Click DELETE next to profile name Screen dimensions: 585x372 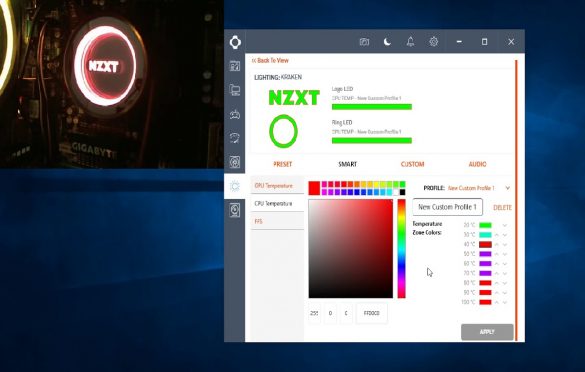[x=502, y=207]
